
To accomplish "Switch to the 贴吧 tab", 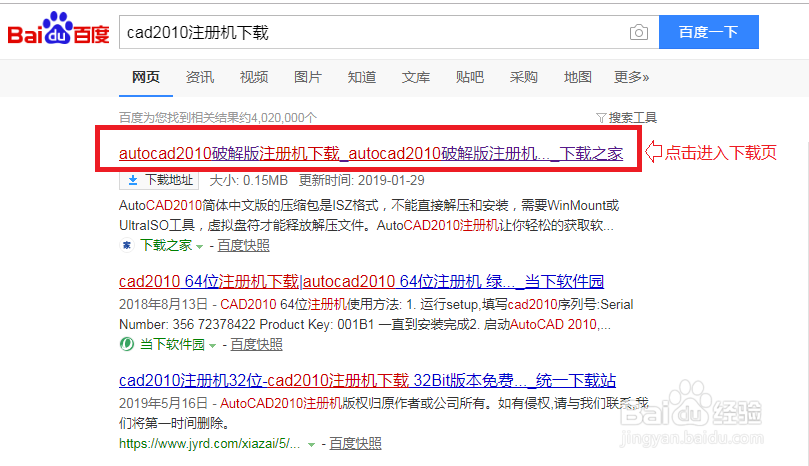I will (x=470, y=77).
